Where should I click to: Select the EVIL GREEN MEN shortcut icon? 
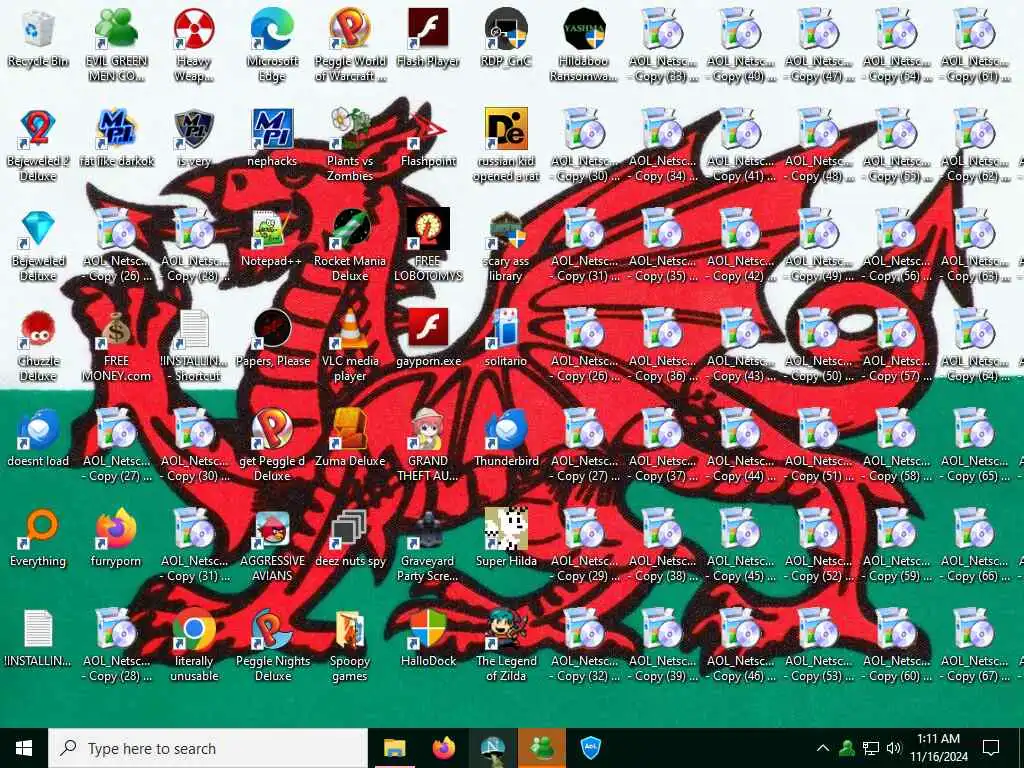(116, 30)
